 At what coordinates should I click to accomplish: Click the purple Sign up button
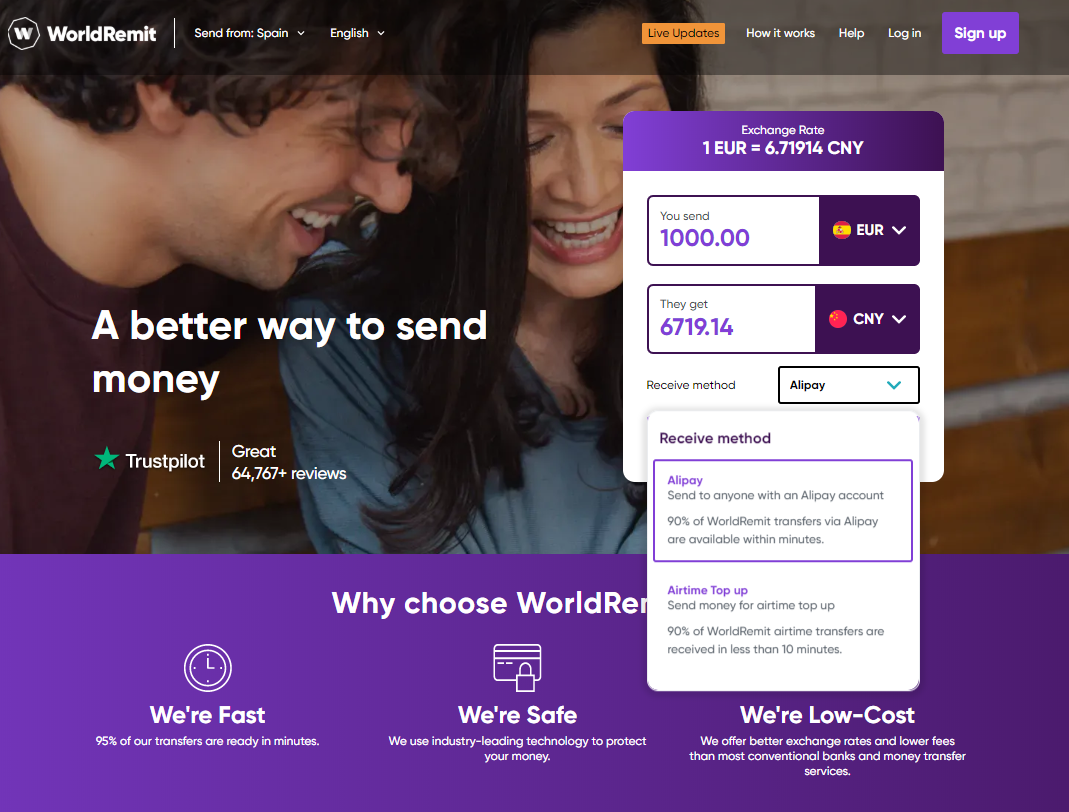[x=980, y=33]
